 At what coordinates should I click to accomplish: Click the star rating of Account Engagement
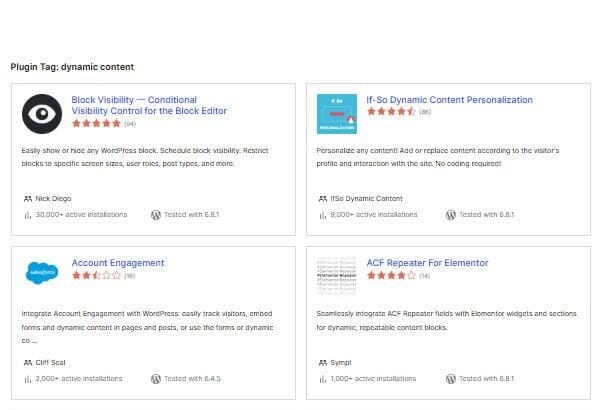click(x=96, y=275)
